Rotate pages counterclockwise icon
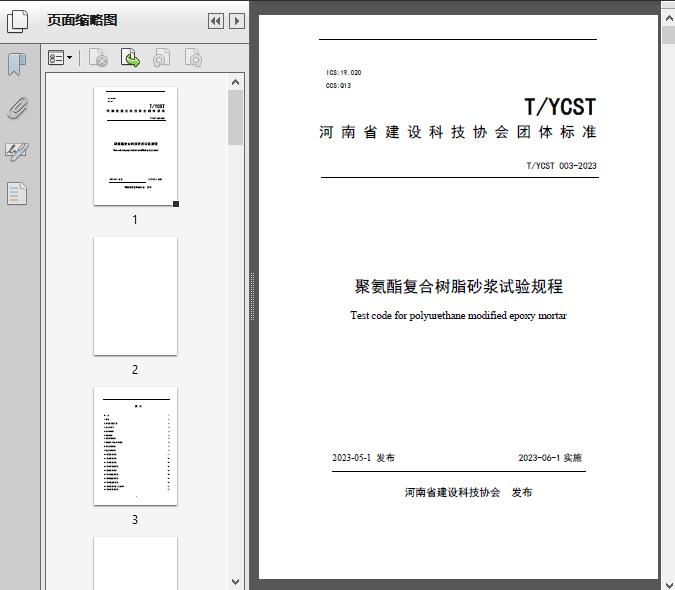Screen dimensions: 675x590 click(161, 58)
